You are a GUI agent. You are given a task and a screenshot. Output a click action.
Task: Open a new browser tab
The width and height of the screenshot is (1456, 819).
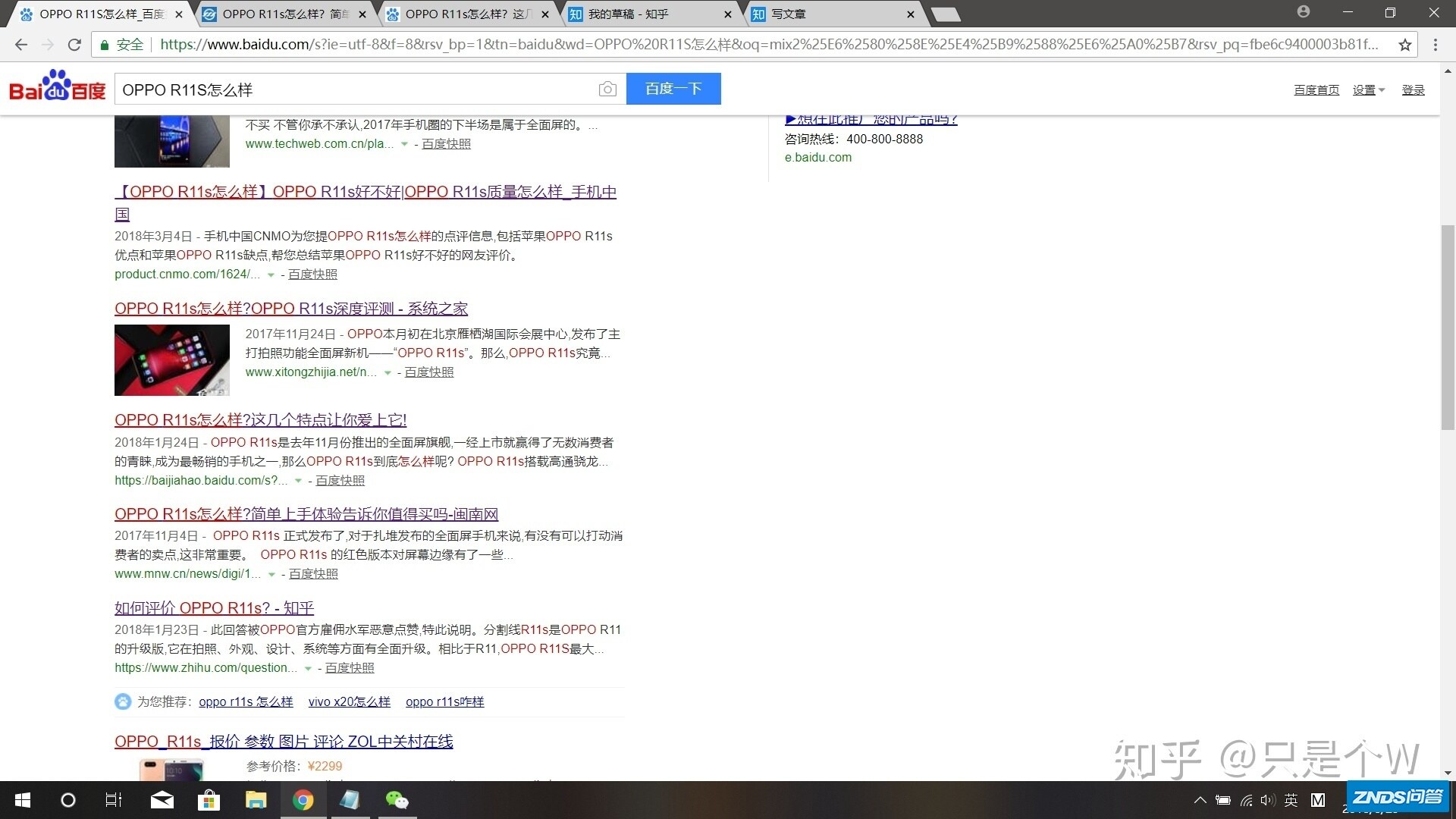pyautogui.click(x=945, y=14)
